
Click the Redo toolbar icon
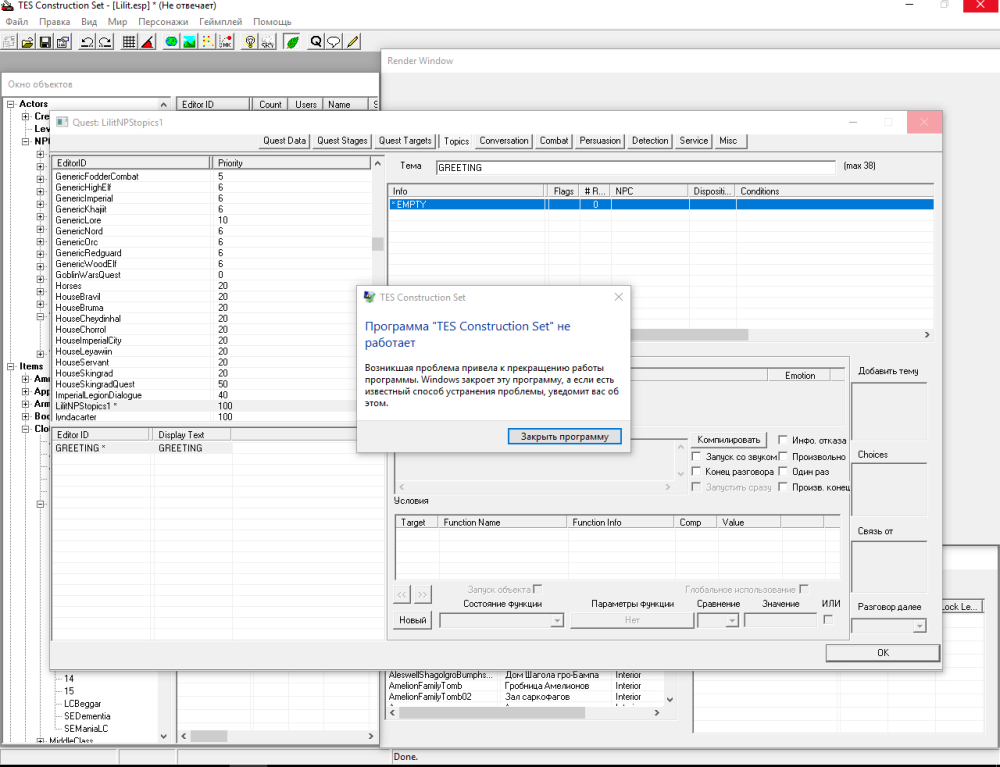tap(105, 42)
